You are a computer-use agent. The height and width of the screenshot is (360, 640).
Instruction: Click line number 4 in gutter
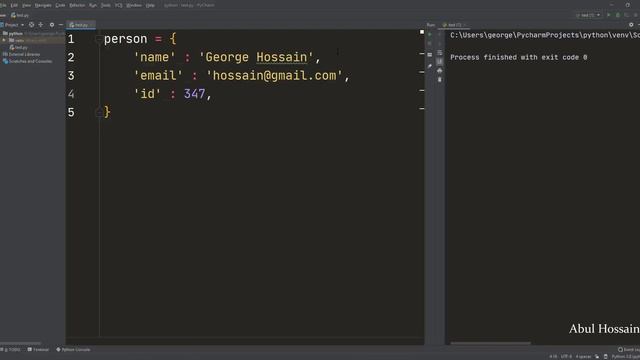coord(71,94)
